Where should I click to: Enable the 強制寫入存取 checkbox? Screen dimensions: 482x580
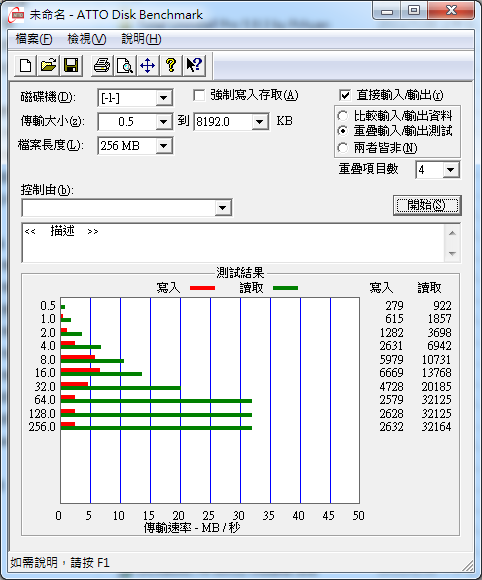[199, 95]
